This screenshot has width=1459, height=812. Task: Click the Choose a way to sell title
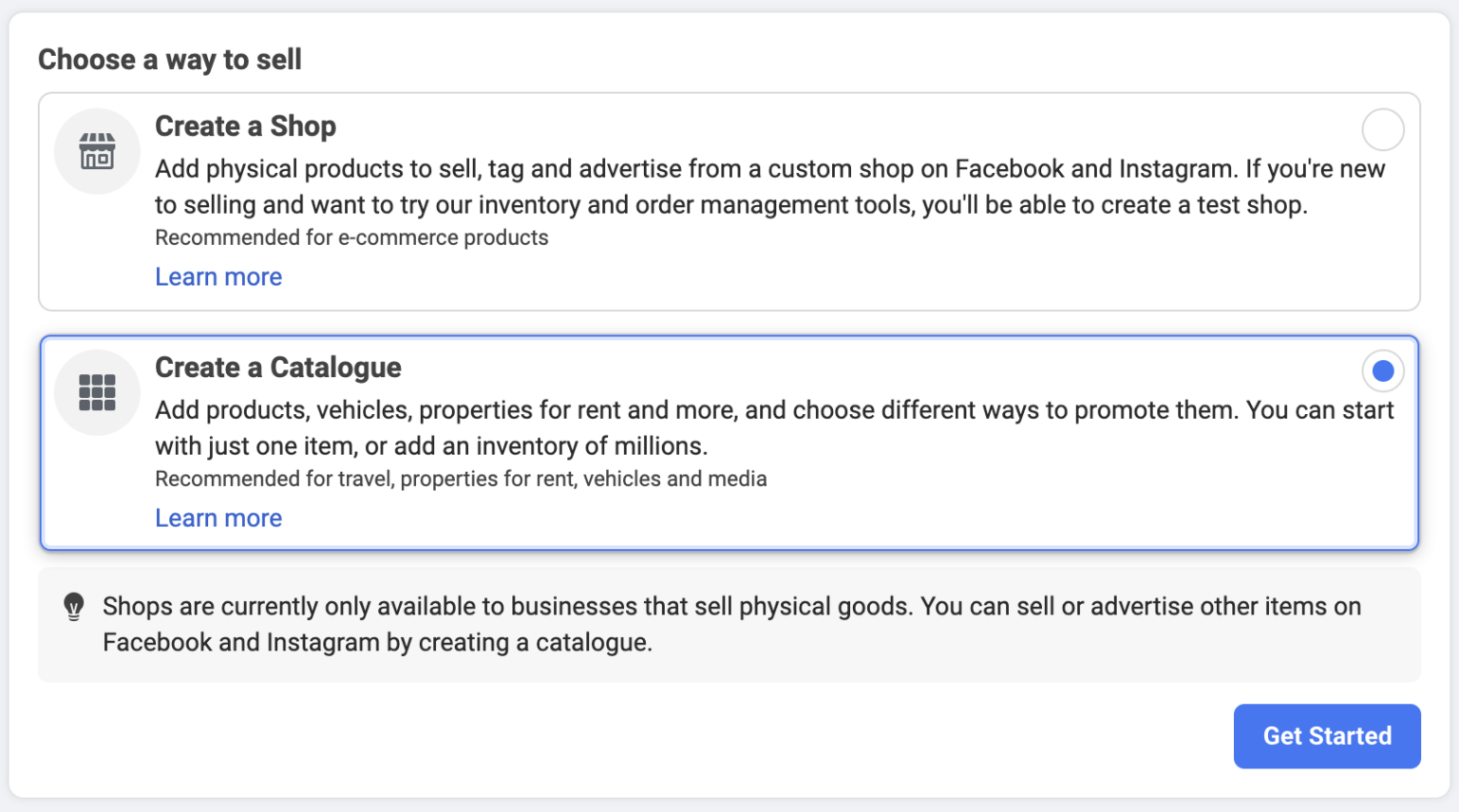point(169,59)
